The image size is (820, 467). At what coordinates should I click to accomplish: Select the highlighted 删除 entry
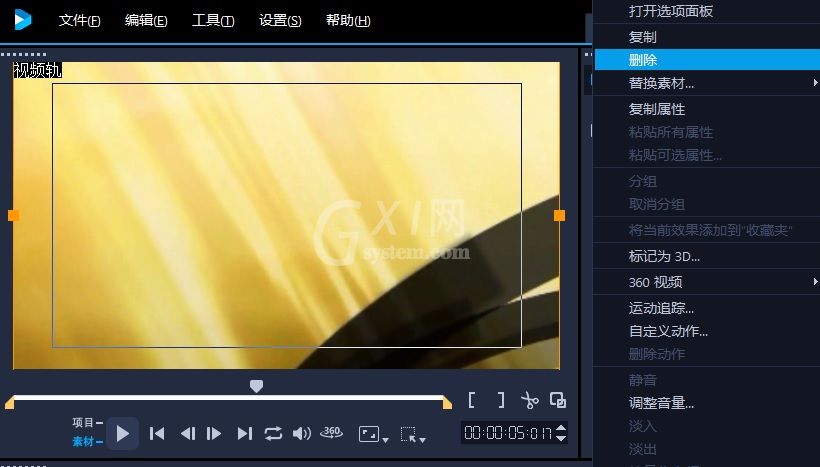click(707, 60)
